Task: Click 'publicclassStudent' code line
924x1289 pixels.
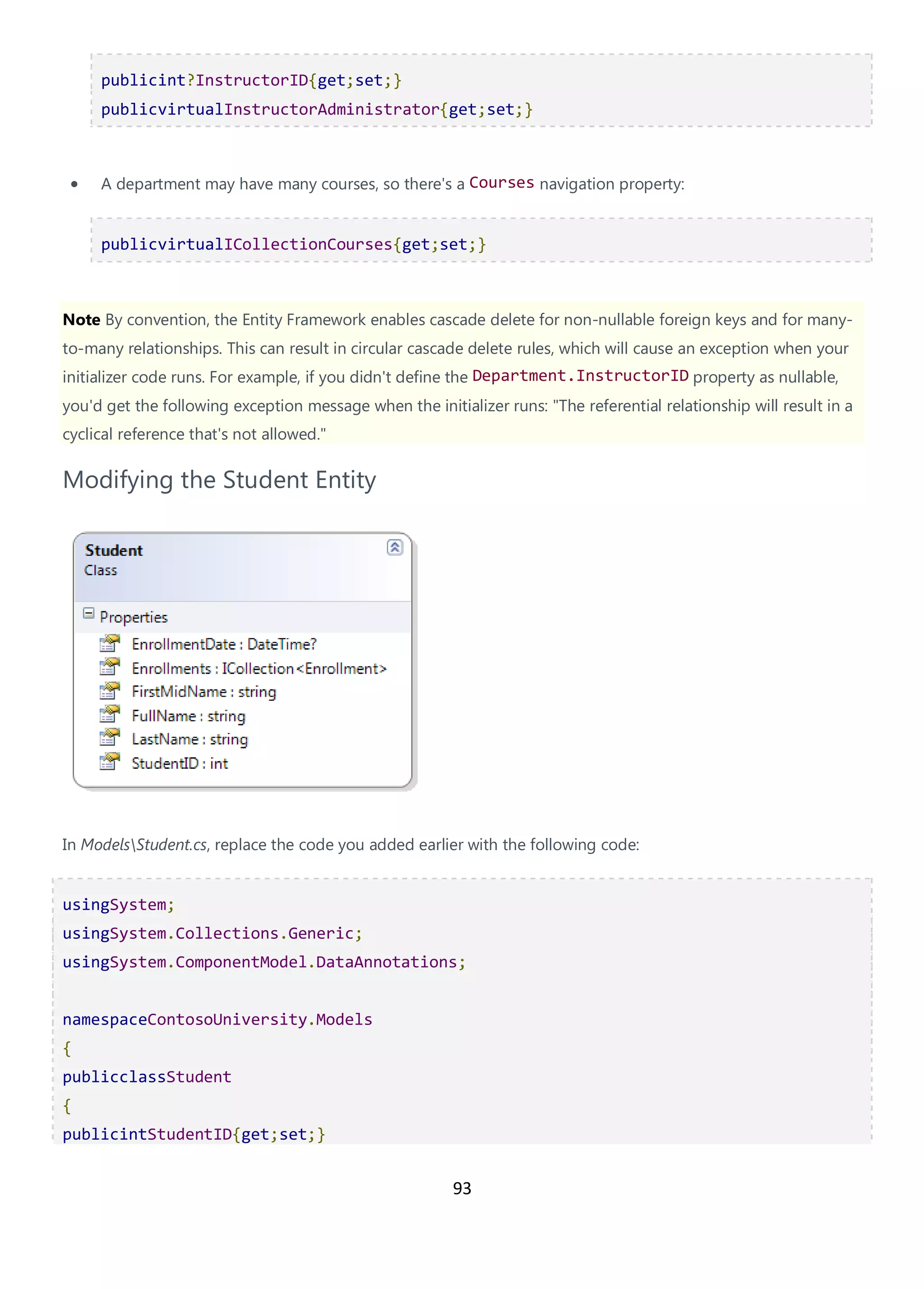Action: (x=147, y=1076)
